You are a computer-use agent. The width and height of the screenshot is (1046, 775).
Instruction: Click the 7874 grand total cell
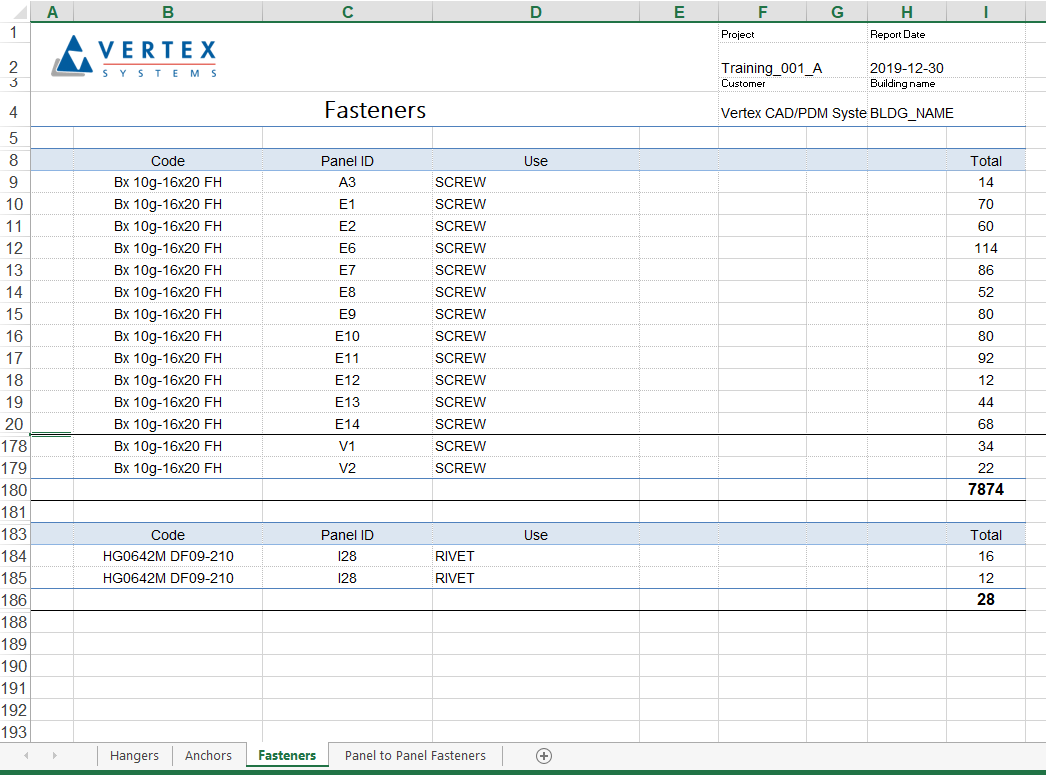coord(985,490)
